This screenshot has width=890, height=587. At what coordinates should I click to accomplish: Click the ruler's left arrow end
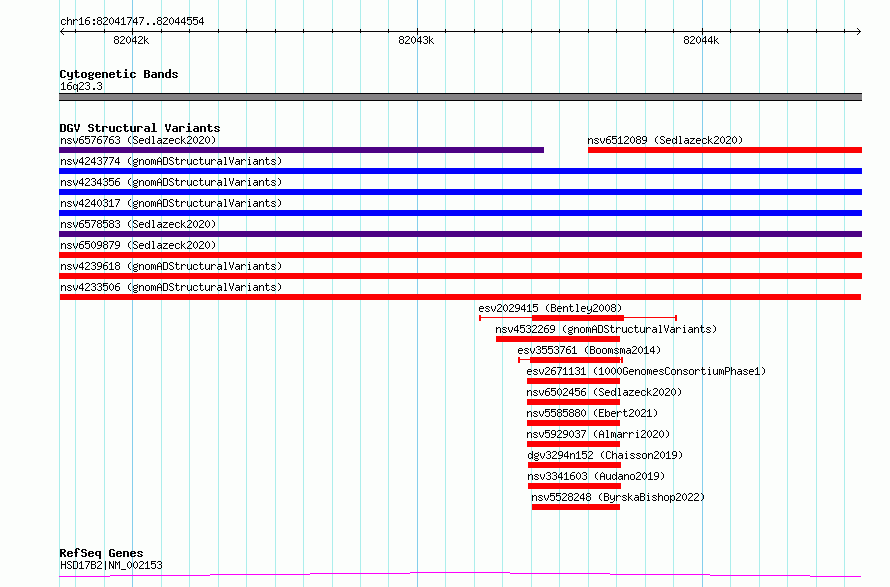point(62,32)
